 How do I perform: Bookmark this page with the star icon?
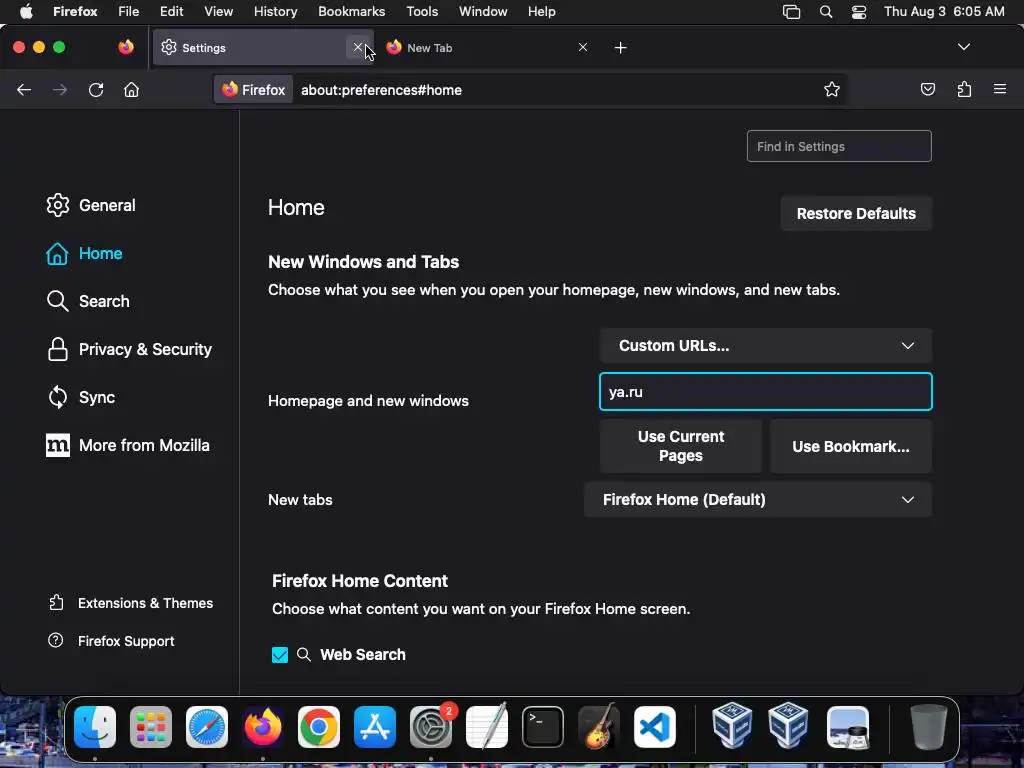click(831, 89)
